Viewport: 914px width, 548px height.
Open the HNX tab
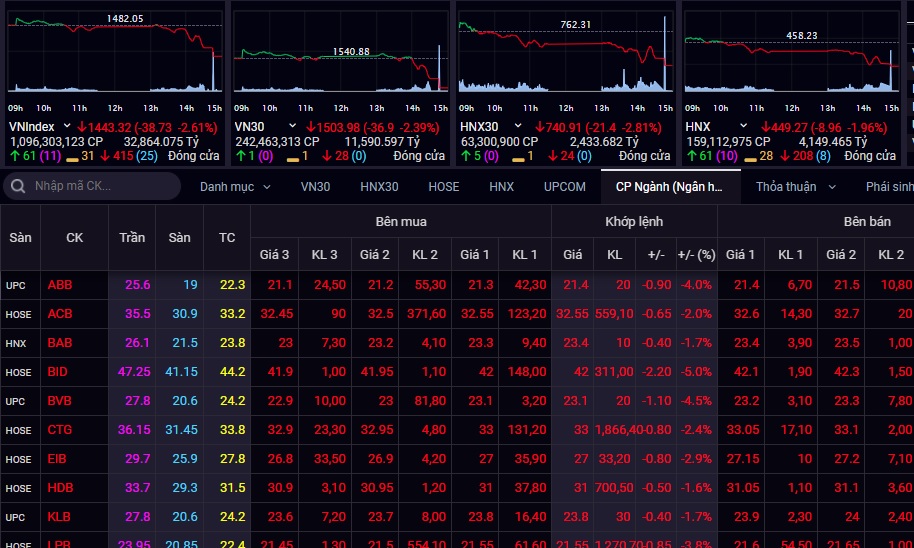point(501,187)
